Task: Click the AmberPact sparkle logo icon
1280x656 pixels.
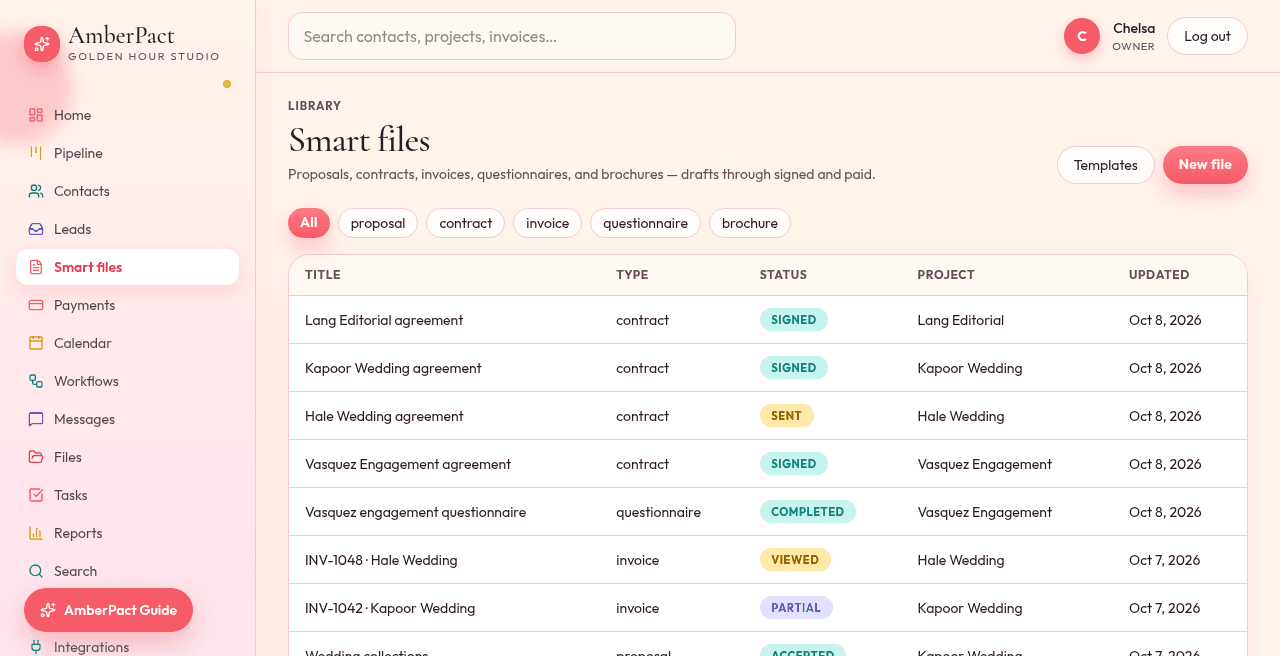Action: [x=42, y=44]
